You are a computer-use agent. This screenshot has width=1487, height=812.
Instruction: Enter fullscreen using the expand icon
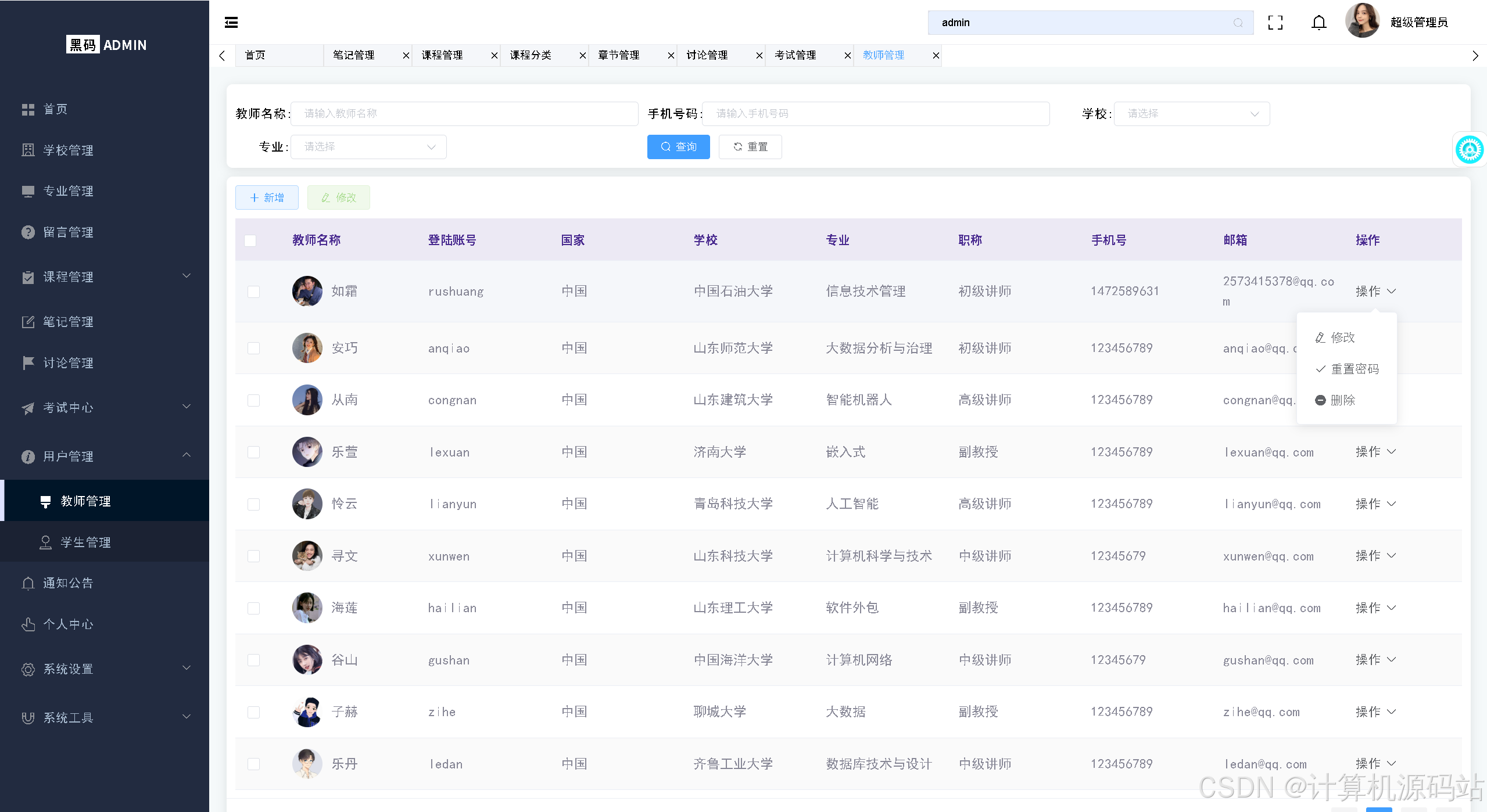click(x=1275, y=22)
